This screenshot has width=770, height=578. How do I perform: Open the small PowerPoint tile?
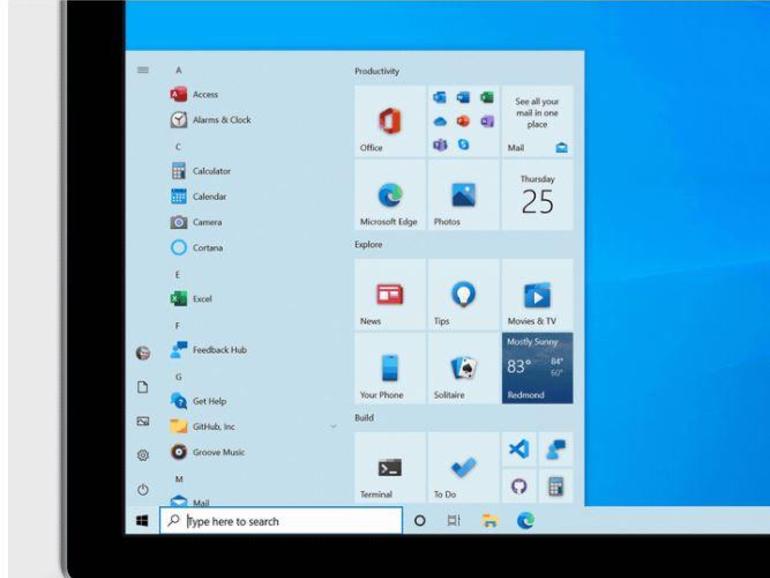point(463,121)
